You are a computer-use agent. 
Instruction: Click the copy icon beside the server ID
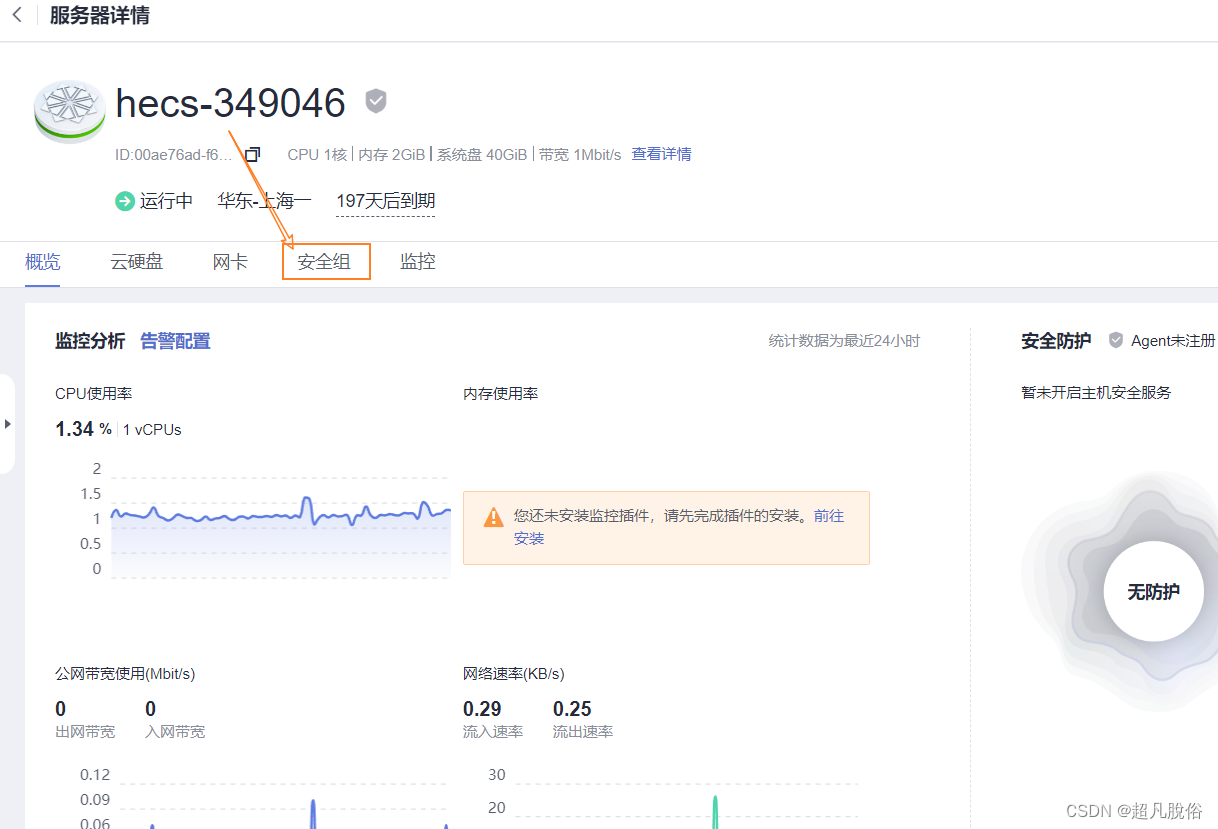coord(251,154)
